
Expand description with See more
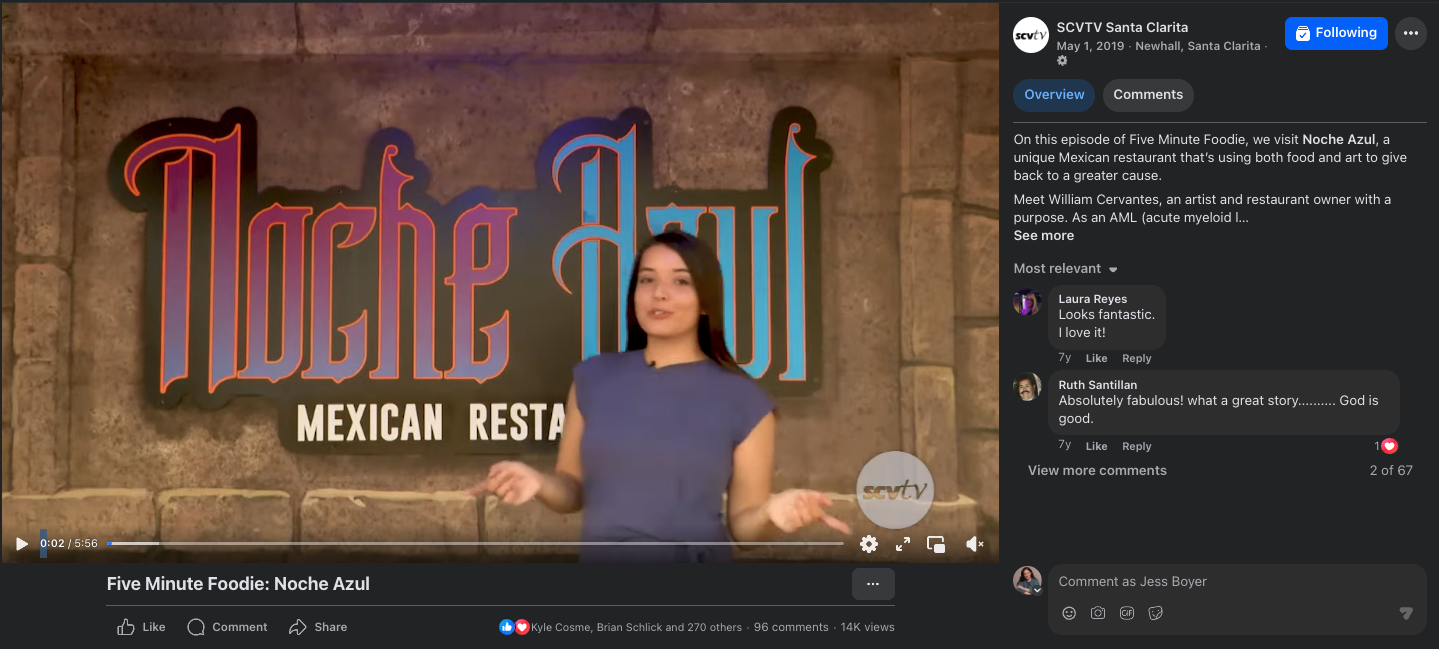click(x=1043, y=236)
